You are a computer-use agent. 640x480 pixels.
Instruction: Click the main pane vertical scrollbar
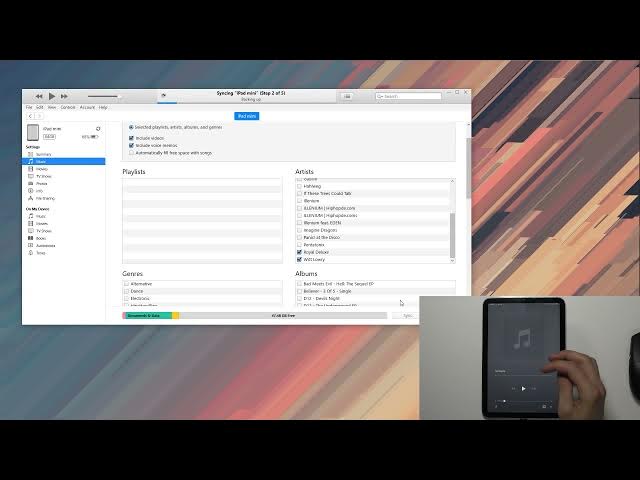point(469,168)
